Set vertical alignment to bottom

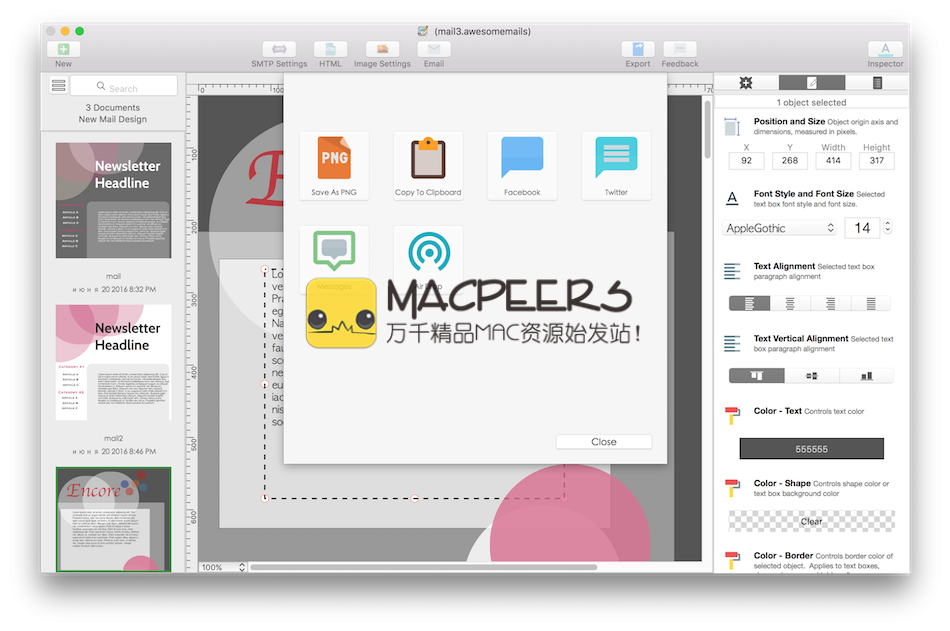[866, 376]
